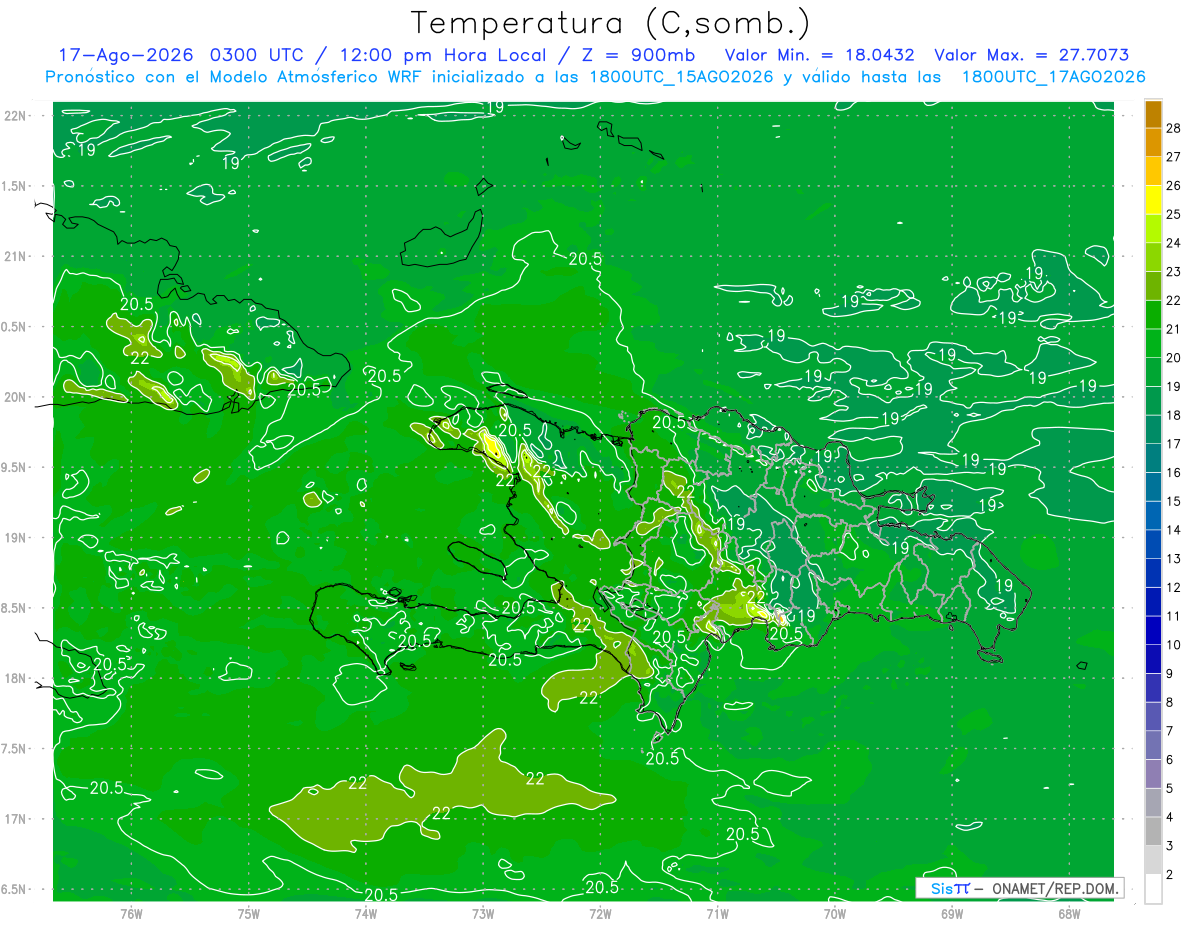Screen dimensions: 1200x927
Task: Click the "Temperatura (C,somb.)" chart title
Action: click(611, 23)
